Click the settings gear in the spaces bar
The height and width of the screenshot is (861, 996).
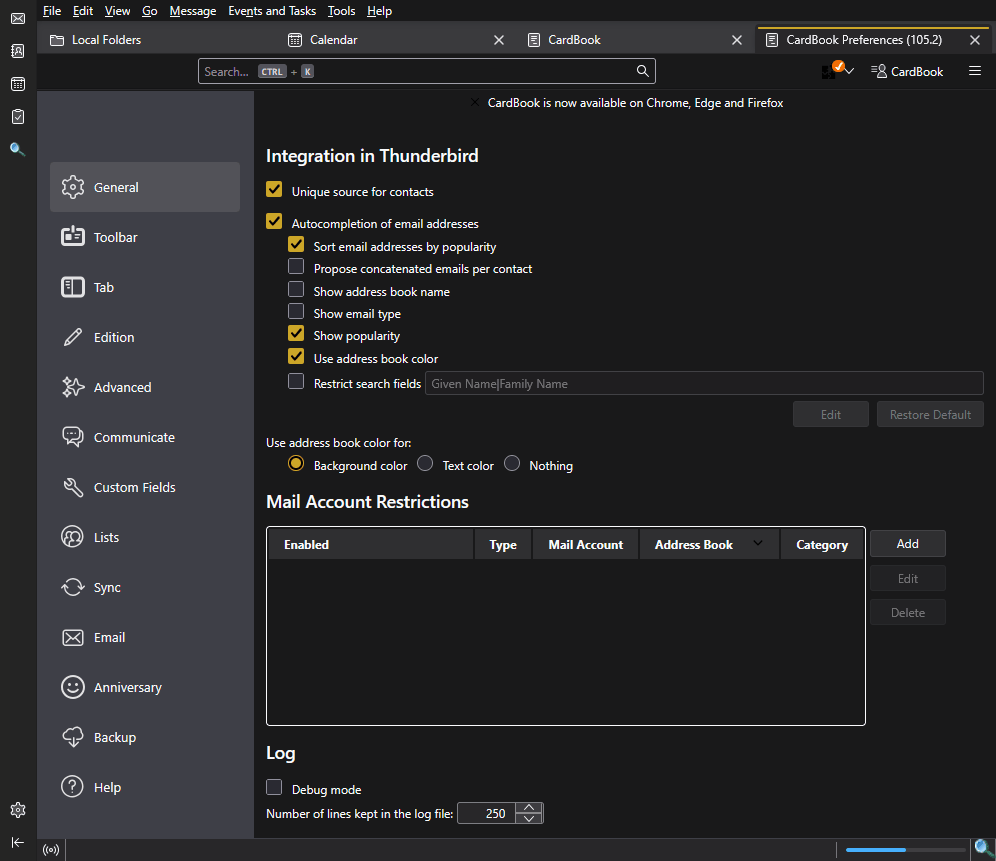[18, 810]
